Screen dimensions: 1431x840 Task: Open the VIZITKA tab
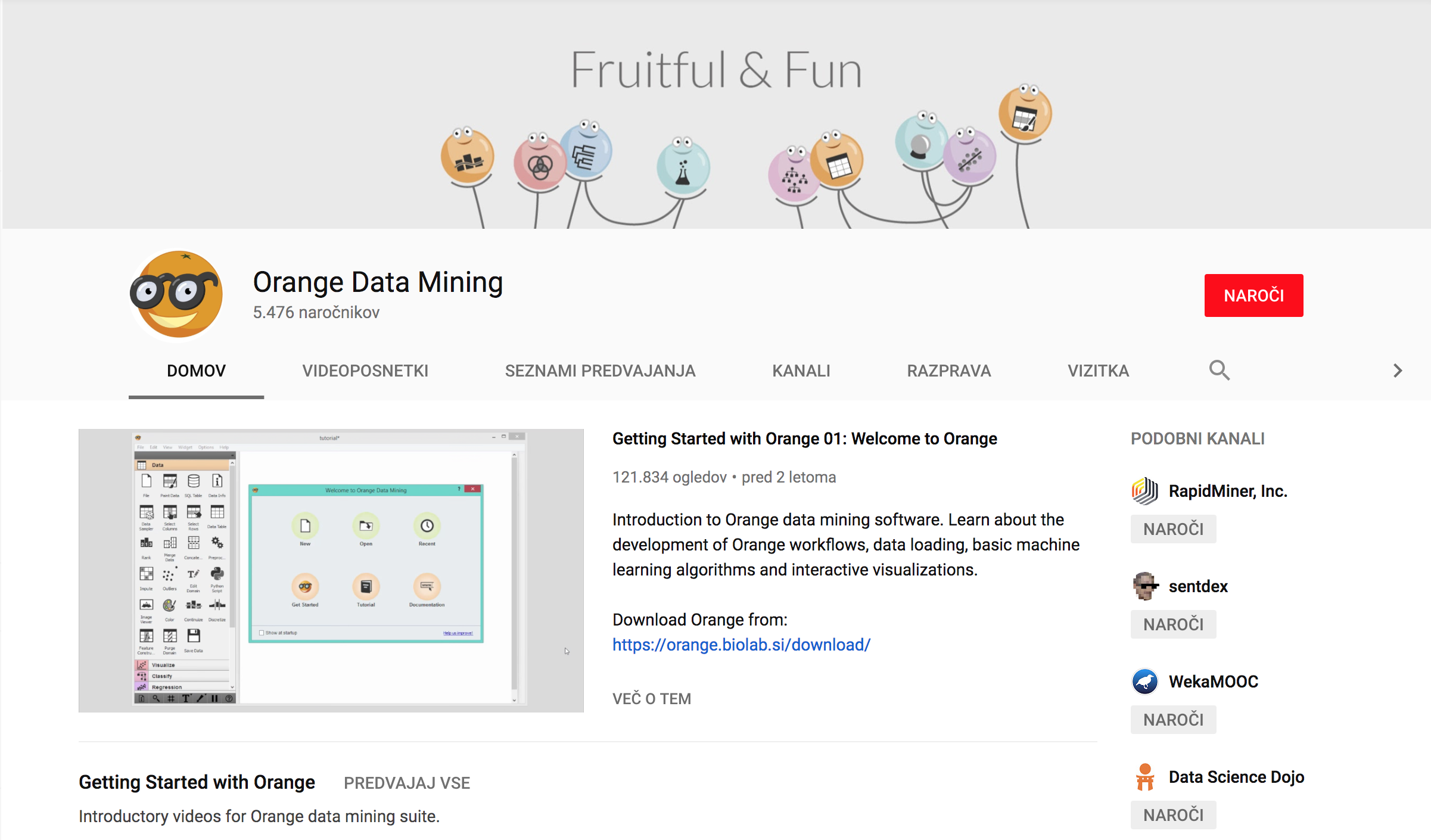[x=1098, y=371]
